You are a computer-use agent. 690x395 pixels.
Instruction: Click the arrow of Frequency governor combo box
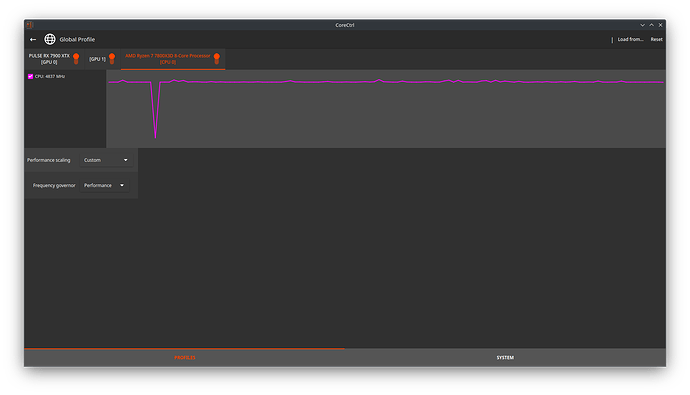point(122,185)
